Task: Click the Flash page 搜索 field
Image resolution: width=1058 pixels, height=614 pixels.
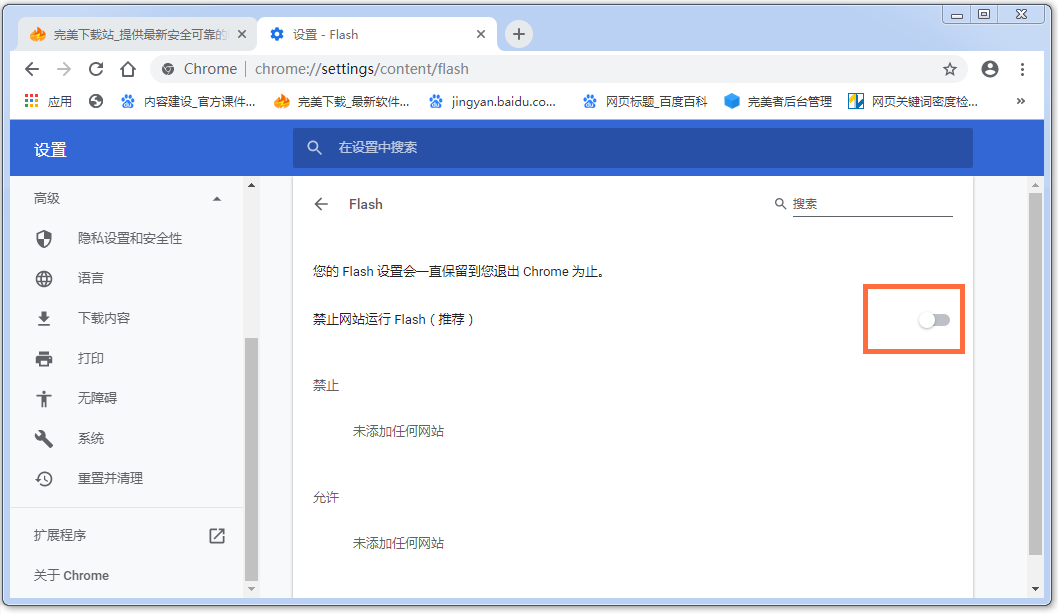Action: tap(872, 204)
